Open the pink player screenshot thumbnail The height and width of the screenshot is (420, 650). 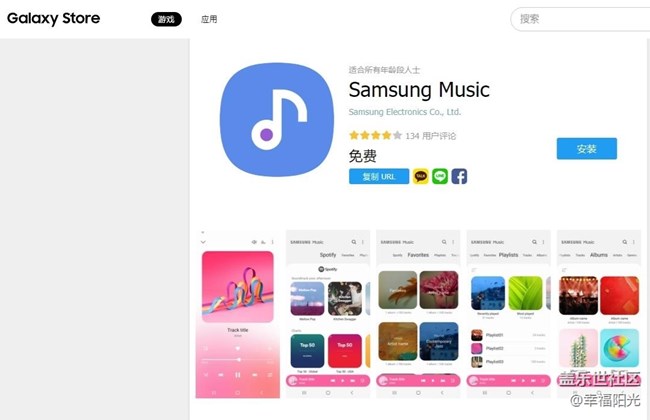[x=238, y=314]
